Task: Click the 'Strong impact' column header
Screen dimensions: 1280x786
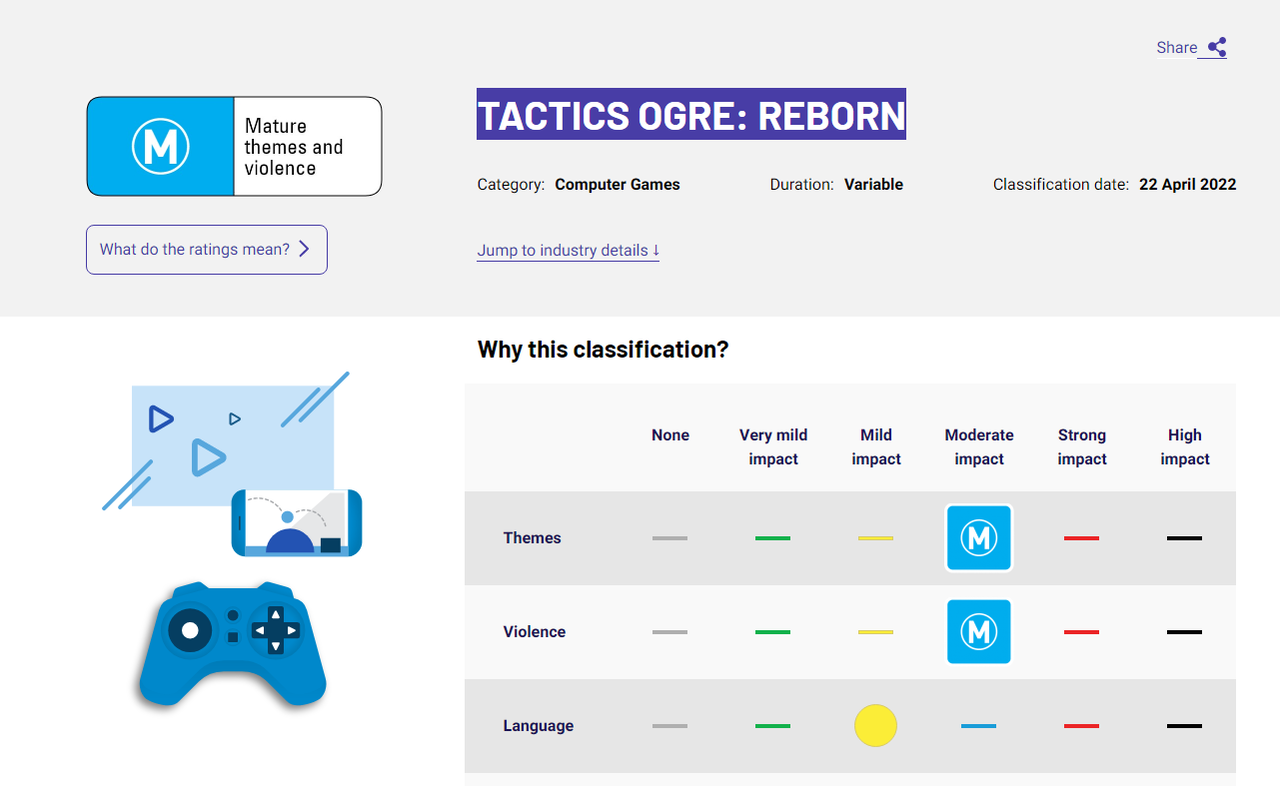Action: point(1082,447)
